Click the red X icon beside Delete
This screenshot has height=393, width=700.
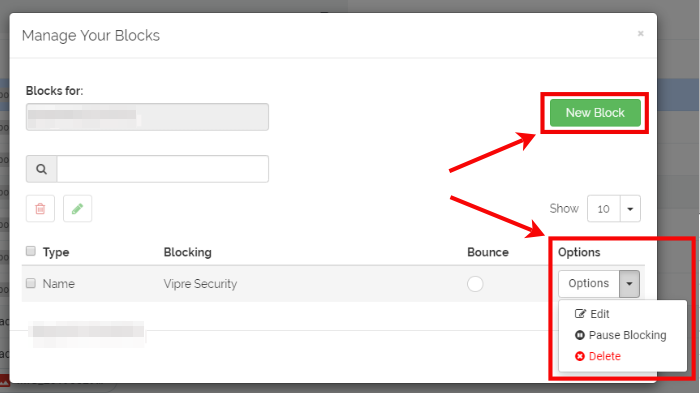[579, 356]
